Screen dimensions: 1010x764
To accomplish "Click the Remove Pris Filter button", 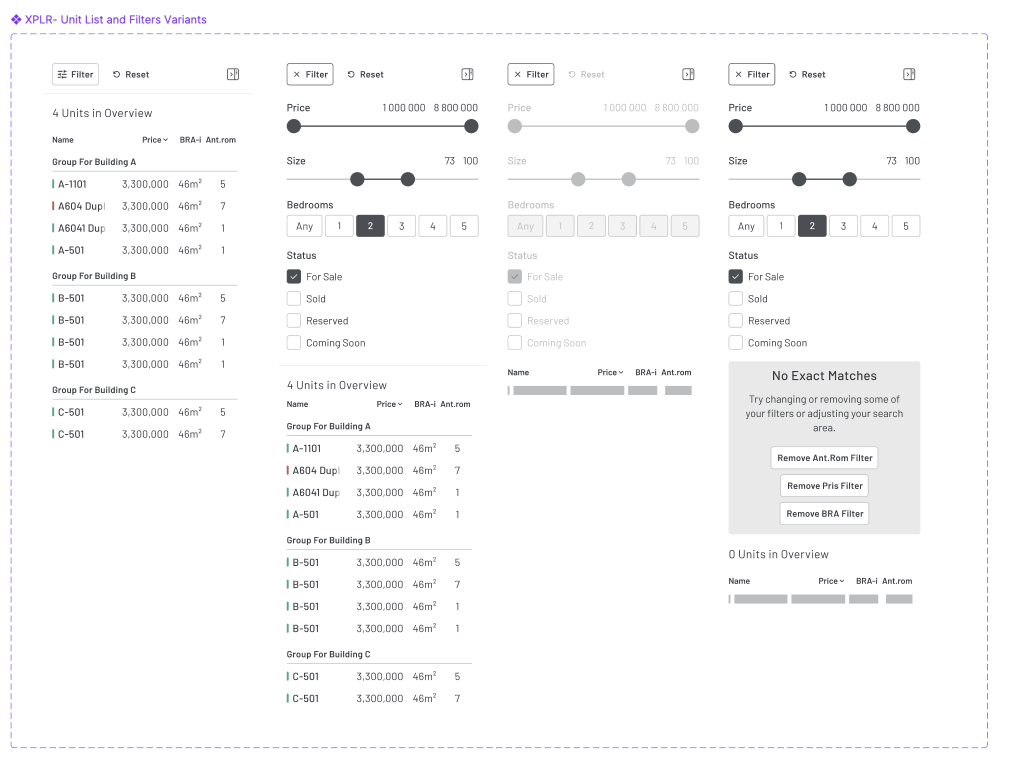I will [x=824, y=486].
